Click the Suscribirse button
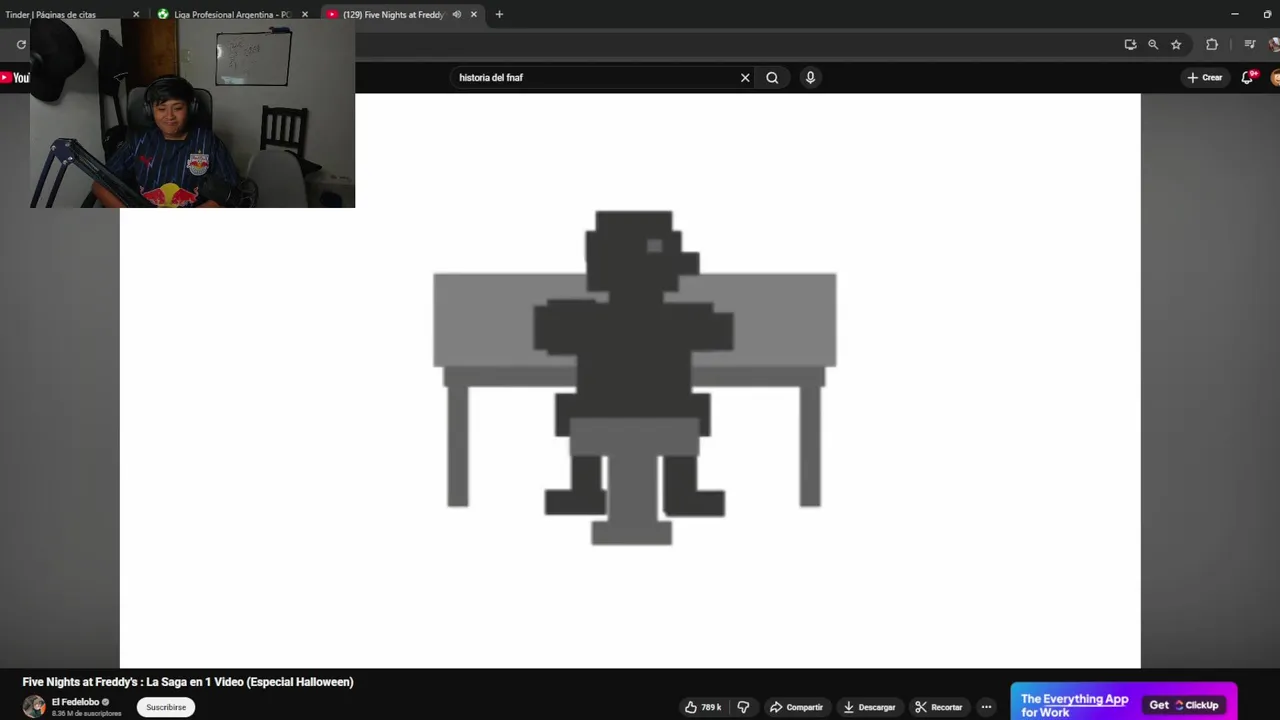 [166, 707]
